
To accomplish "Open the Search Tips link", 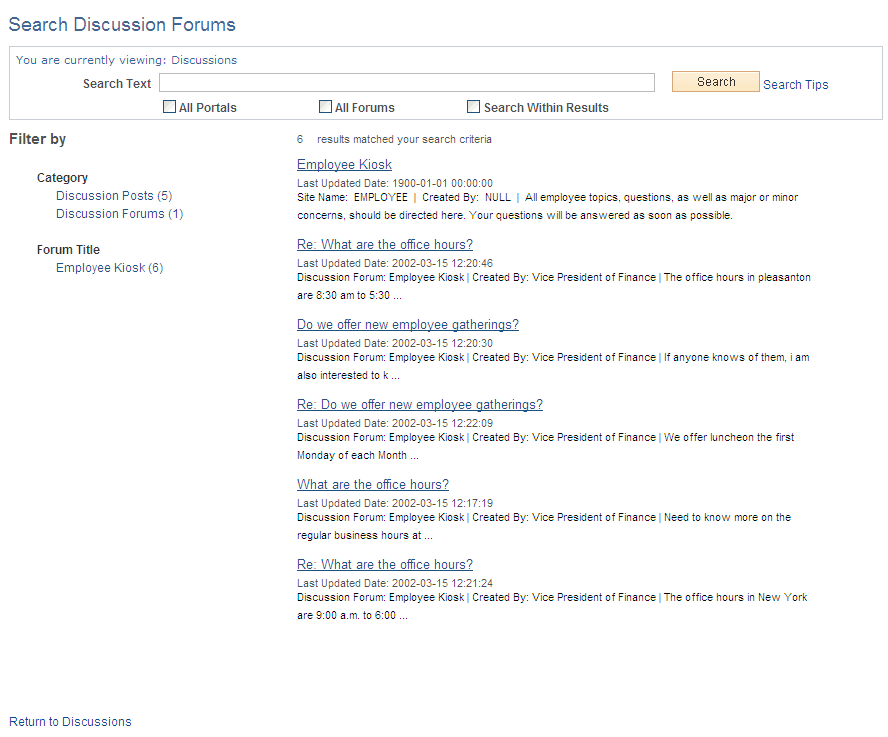I will click(x=795, y=84).
